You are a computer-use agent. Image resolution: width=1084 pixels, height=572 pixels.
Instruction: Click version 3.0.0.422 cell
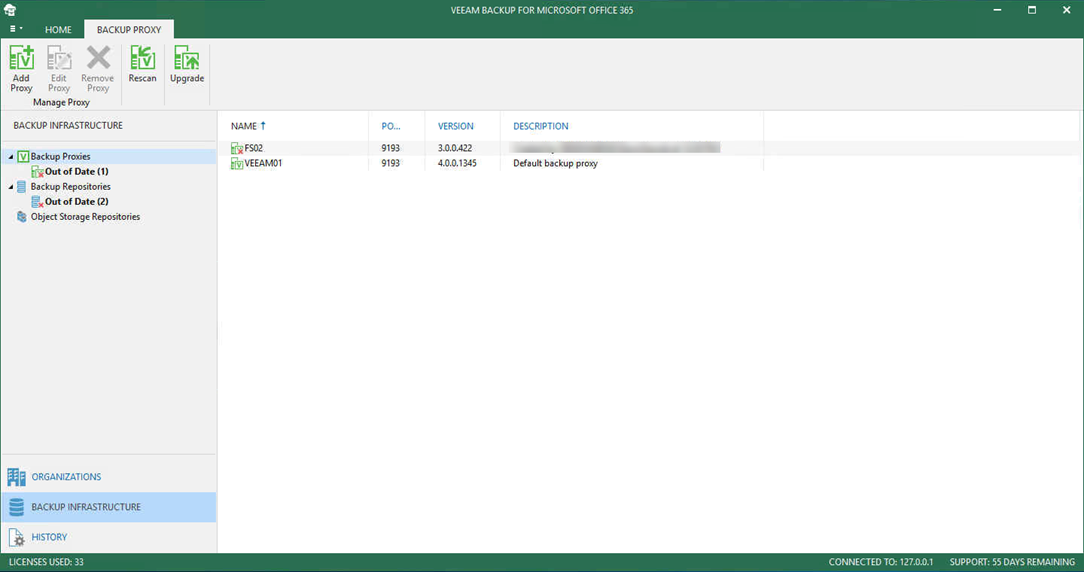(455, 148)
